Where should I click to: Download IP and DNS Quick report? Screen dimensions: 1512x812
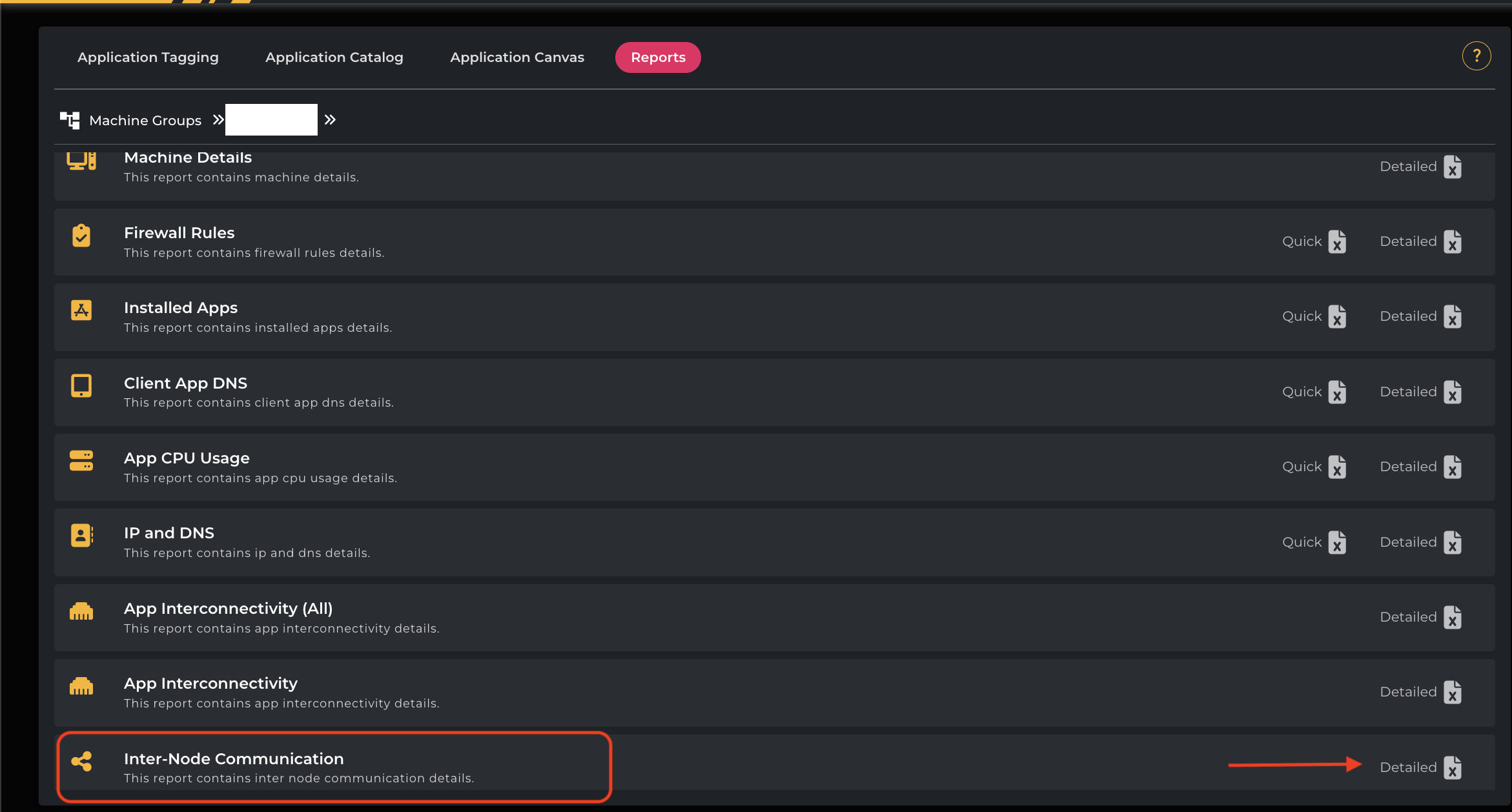1337,543
